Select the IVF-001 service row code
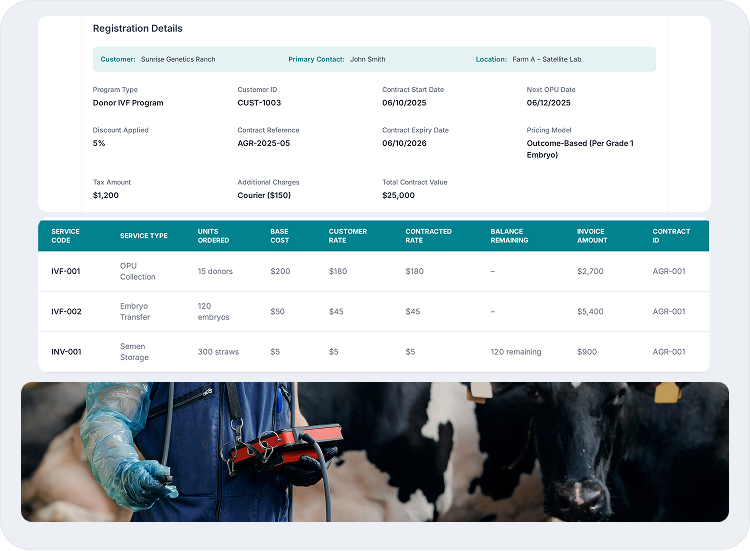 (x=66, y=271)
